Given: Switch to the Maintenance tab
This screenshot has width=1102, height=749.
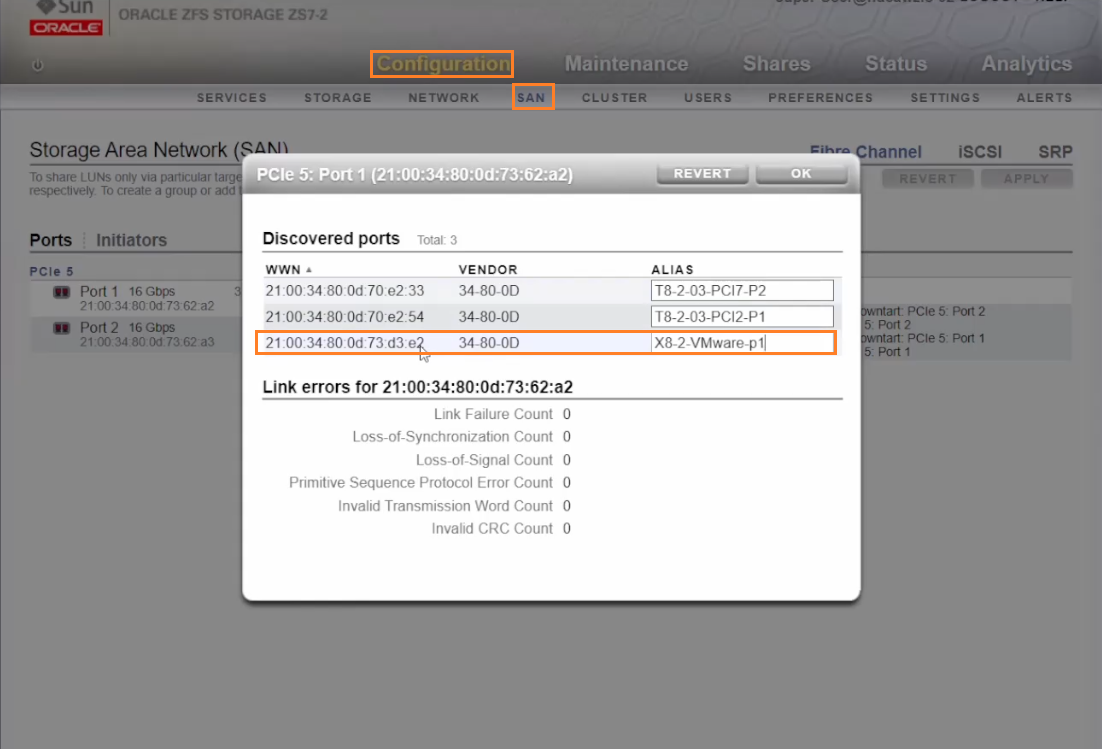Looking at the screenshot, I should [626, 64].
